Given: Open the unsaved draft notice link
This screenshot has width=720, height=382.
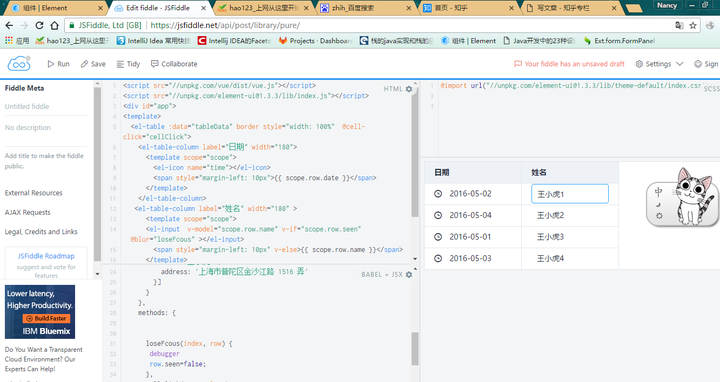Looking at the screenshot, I should point(569,64).
